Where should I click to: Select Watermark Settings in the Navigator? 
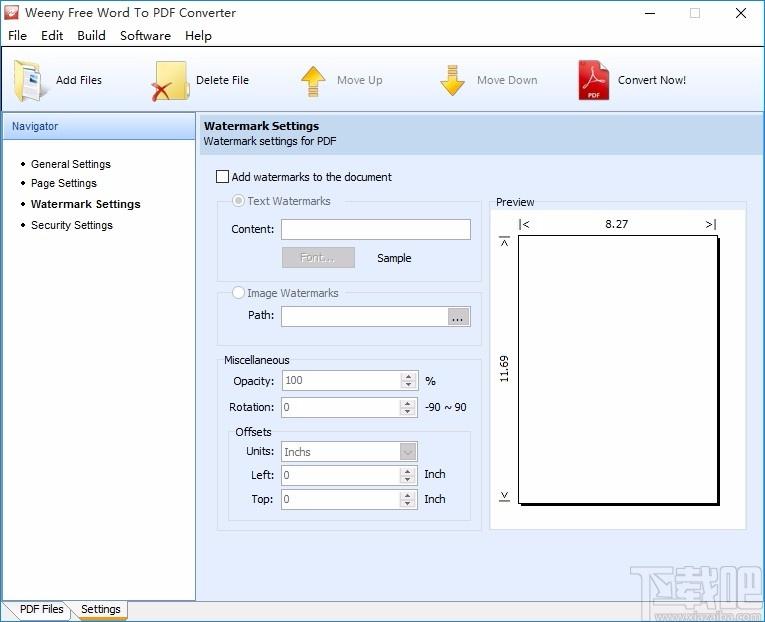85,204
